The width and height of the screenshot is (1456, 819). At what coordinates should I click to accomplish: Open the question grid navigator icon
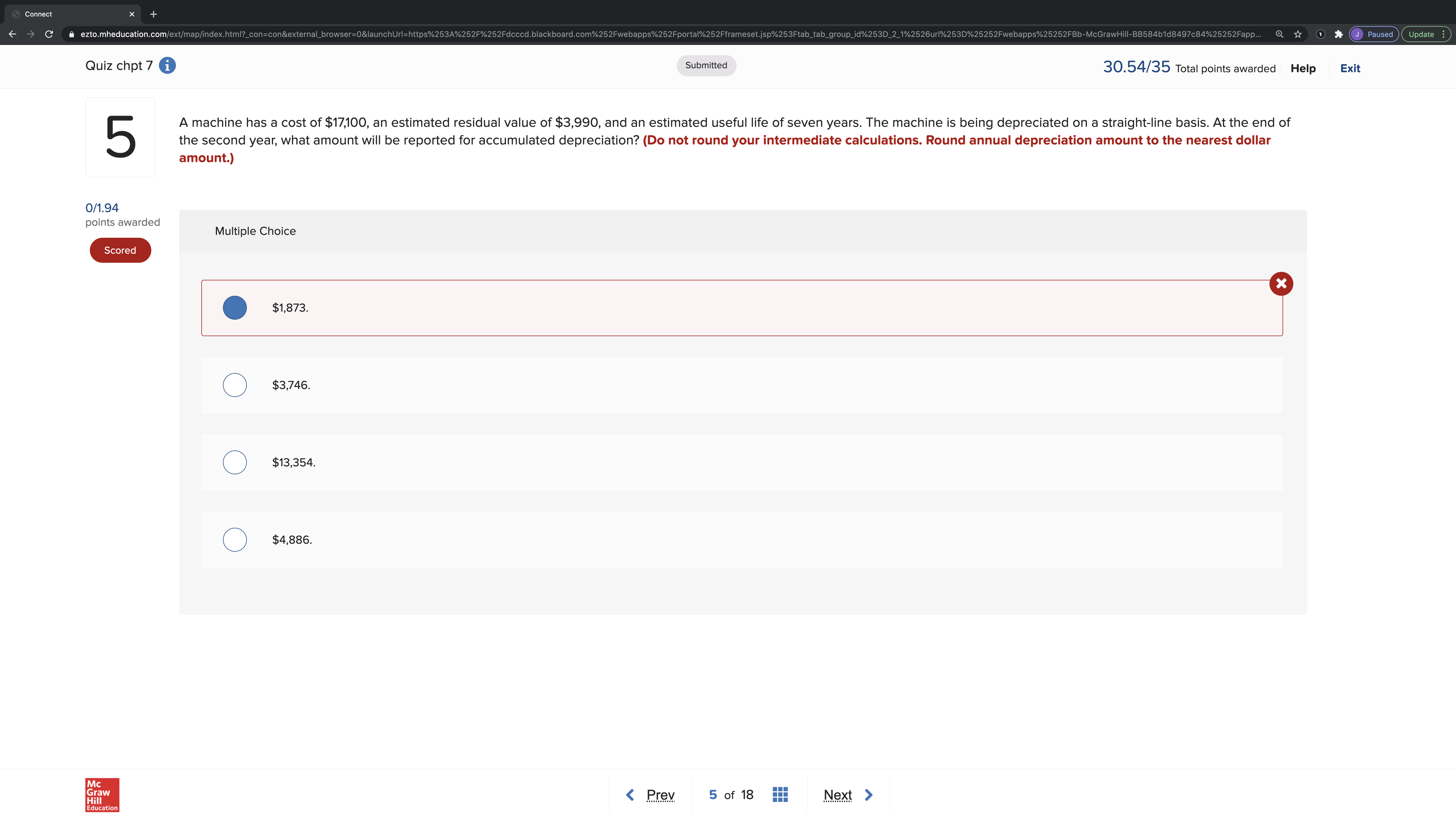pyautogui.click(x=780, y=795)
